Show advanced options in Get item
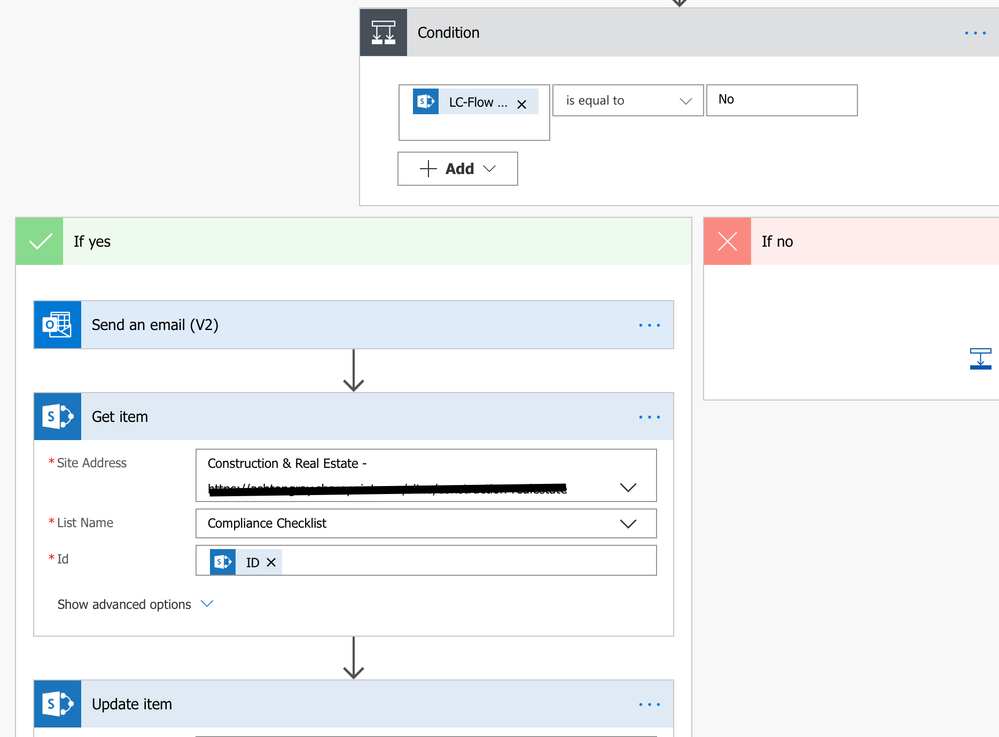Viewport: 999px width, 737px height. point(135,604)
